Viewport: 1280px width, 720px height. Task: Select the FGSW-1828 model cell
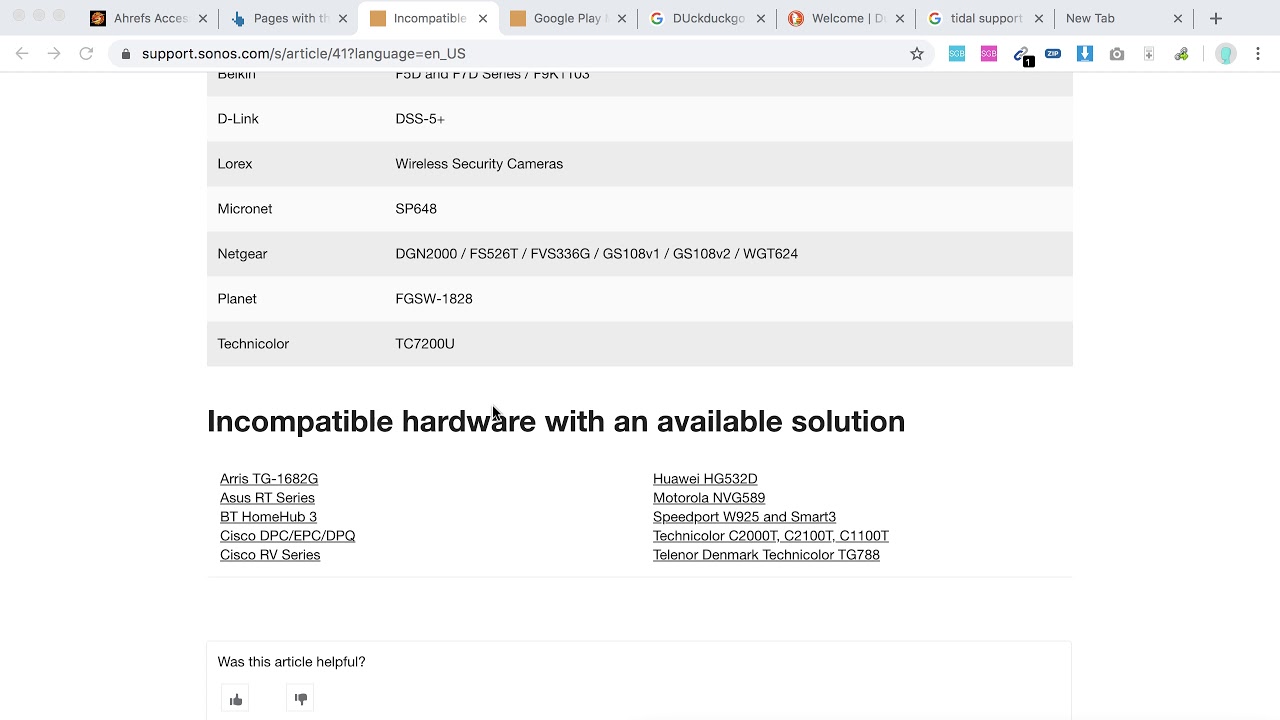434,299
